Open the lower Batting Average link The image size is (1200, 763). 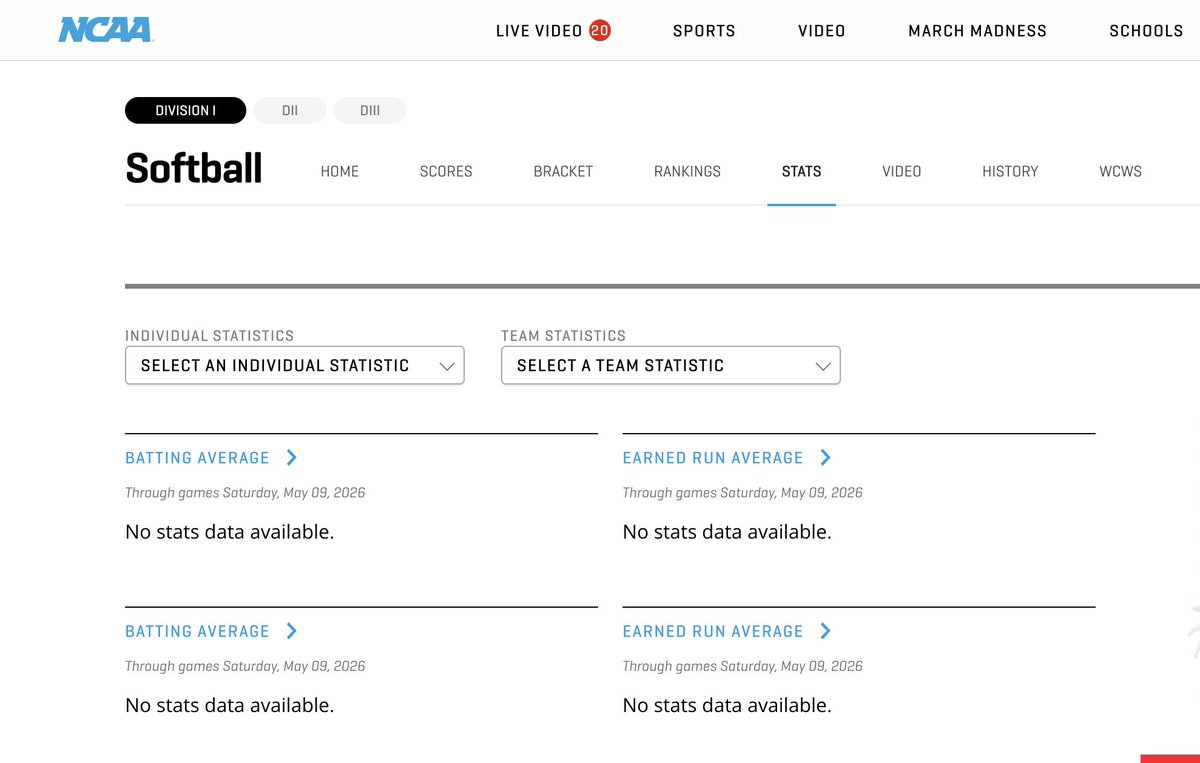point(197,631)
